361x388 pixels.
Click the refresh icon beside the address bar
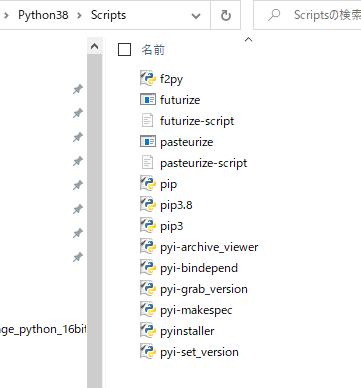pos(226,15)
